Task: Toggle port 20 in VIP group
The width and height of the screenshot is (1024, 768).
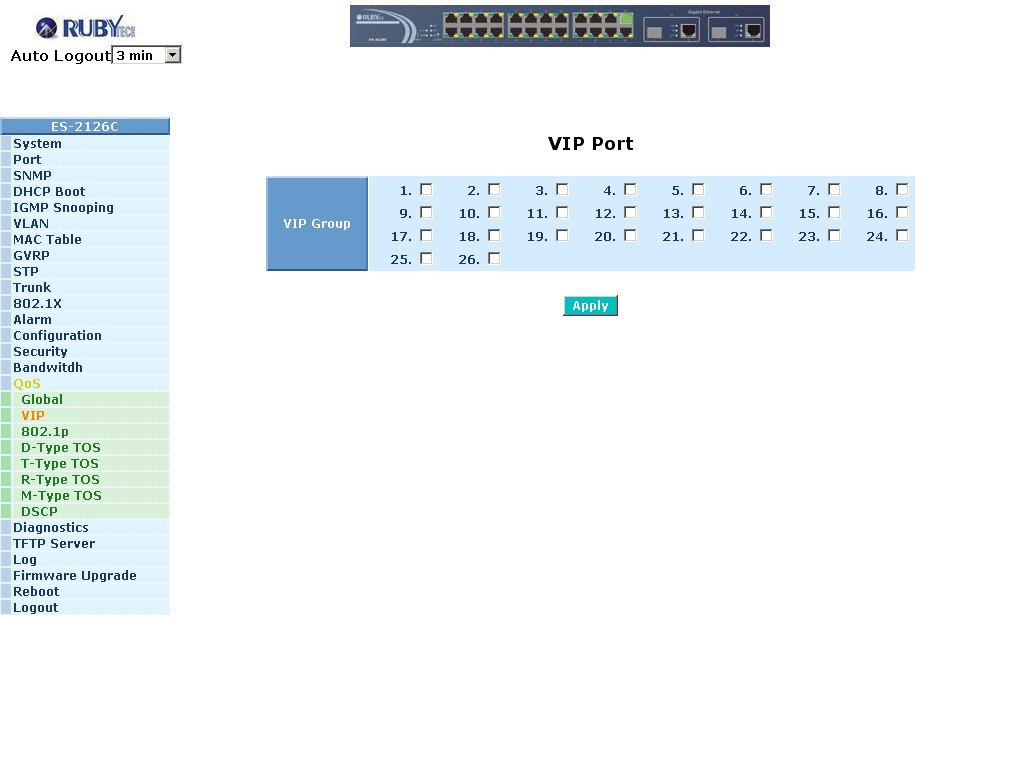Action: [630, 235]
